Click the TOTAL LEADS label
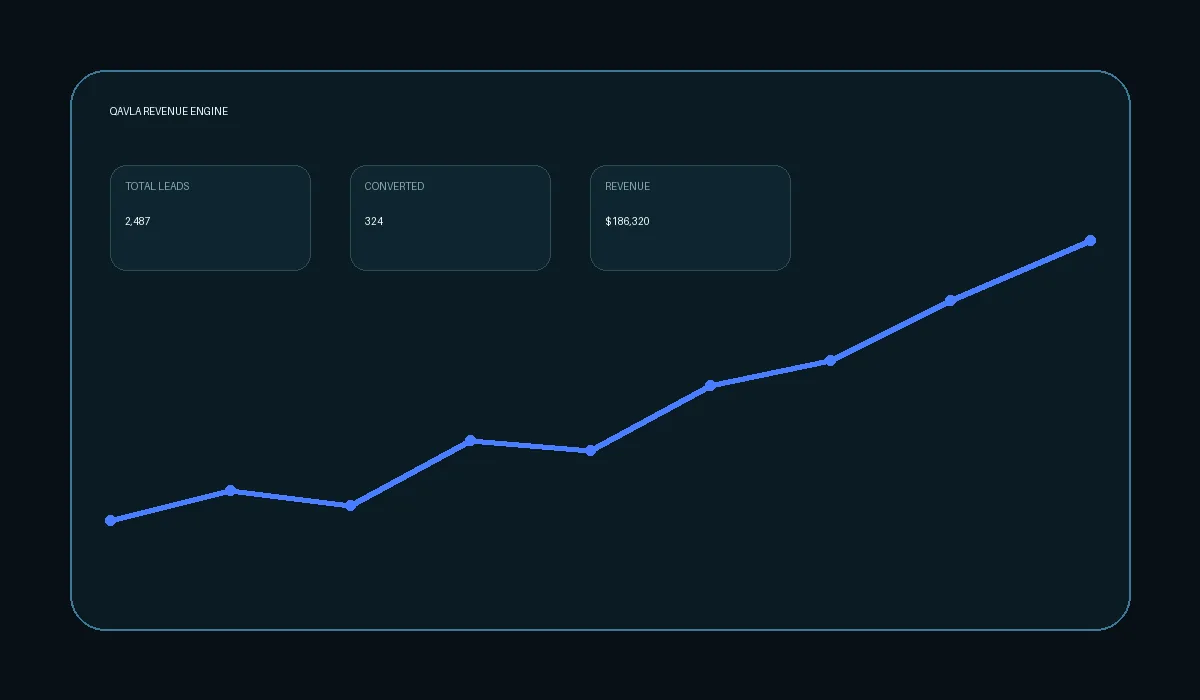This screenshot has width=1200, height=700. [x=157, y=186]
